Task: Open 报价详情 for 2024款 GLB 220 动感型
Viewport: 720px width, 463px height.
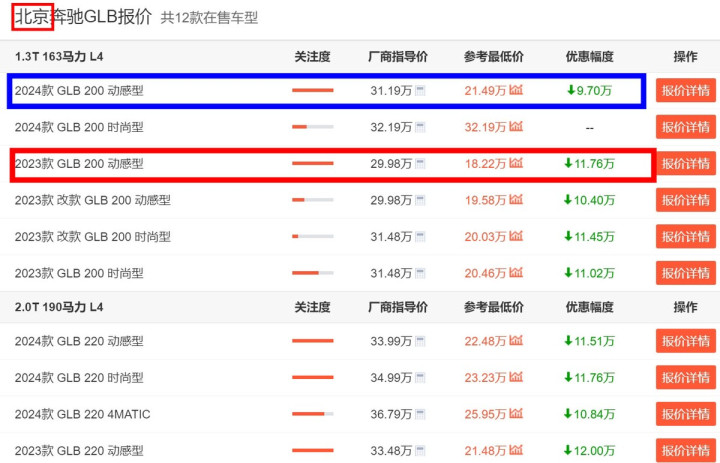Action: (686, 341)
